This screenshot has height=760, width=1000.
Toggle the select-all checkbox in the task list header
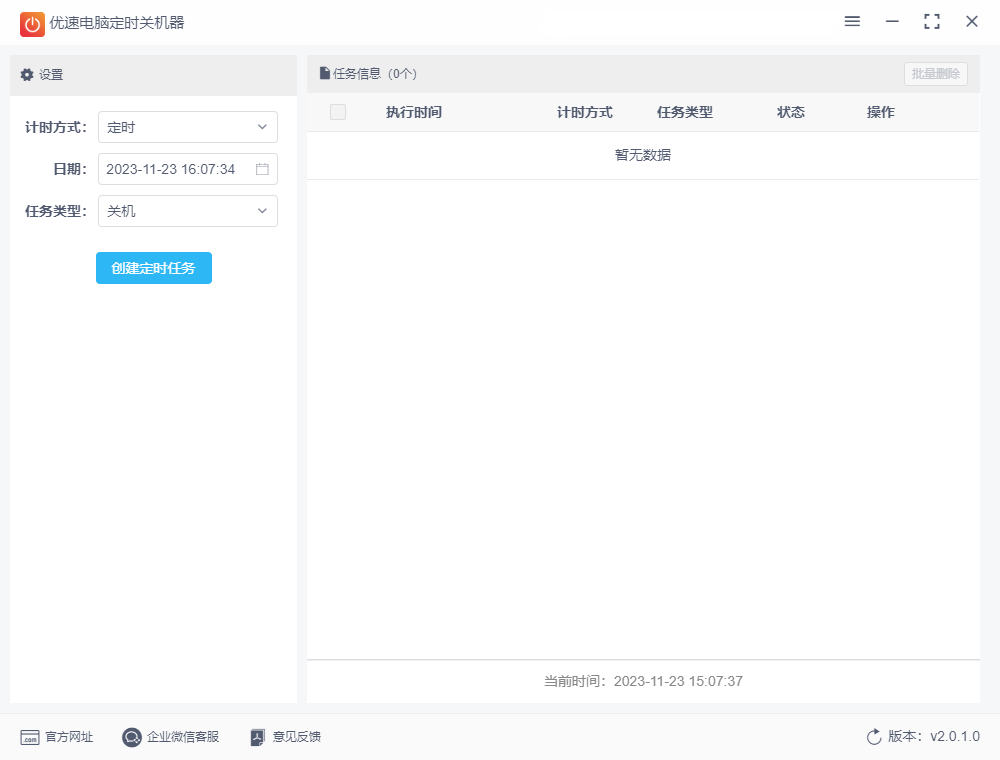point(337,112)
